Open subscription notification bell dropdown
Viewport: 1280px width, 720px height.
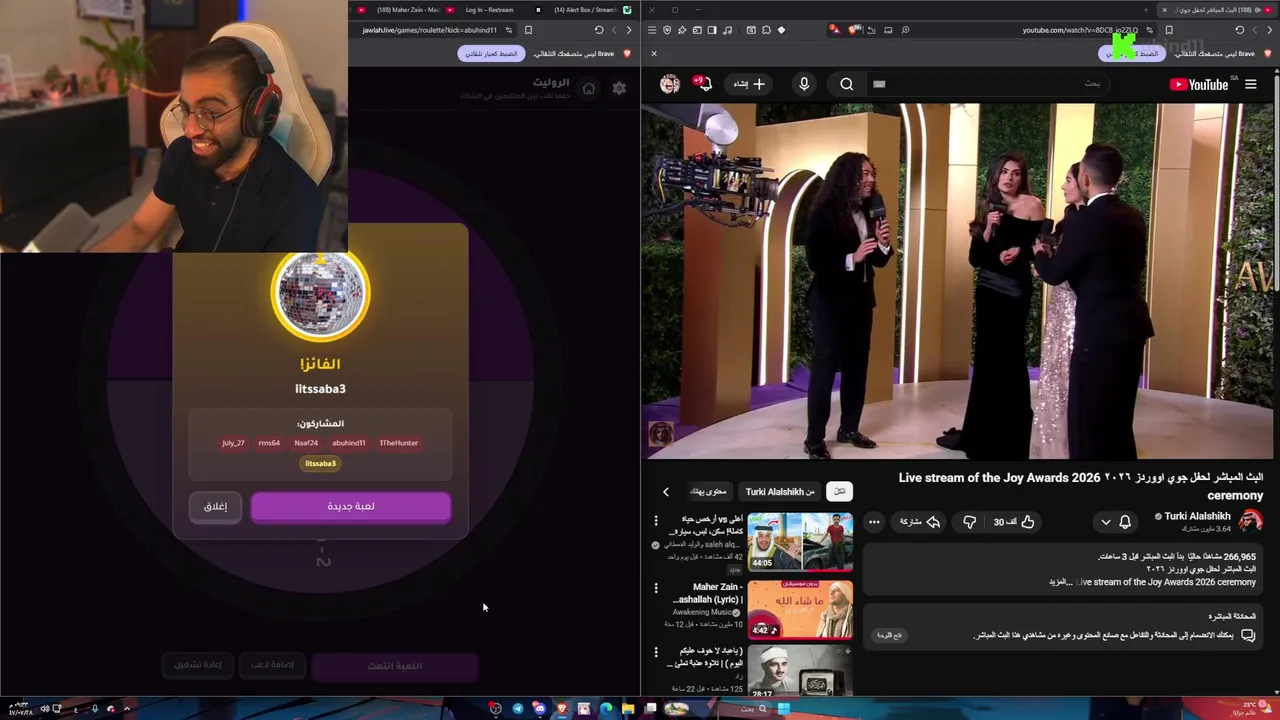(1116, 522)
